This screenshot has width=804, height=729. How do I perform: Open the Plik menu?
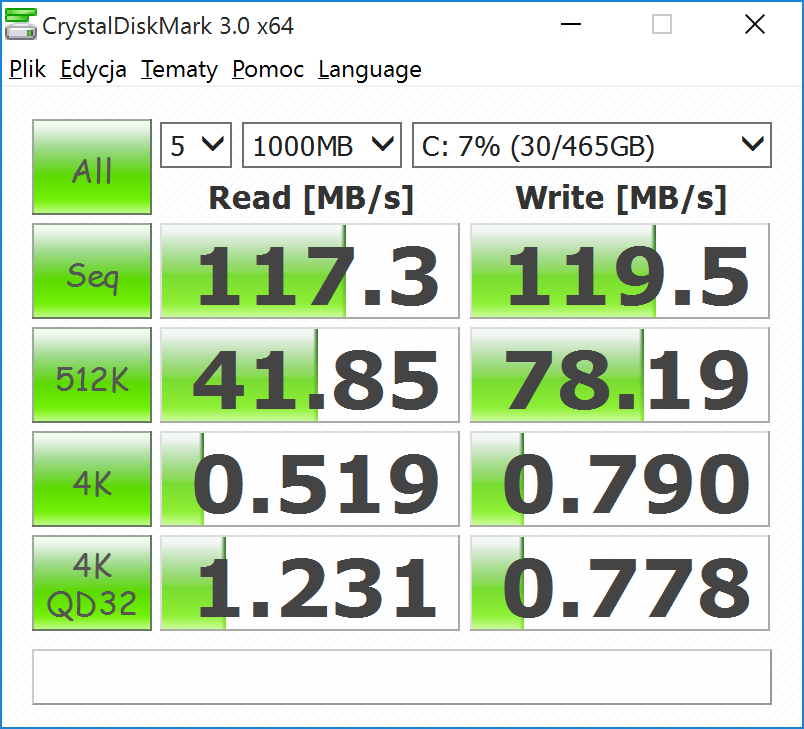pos(28,70)
